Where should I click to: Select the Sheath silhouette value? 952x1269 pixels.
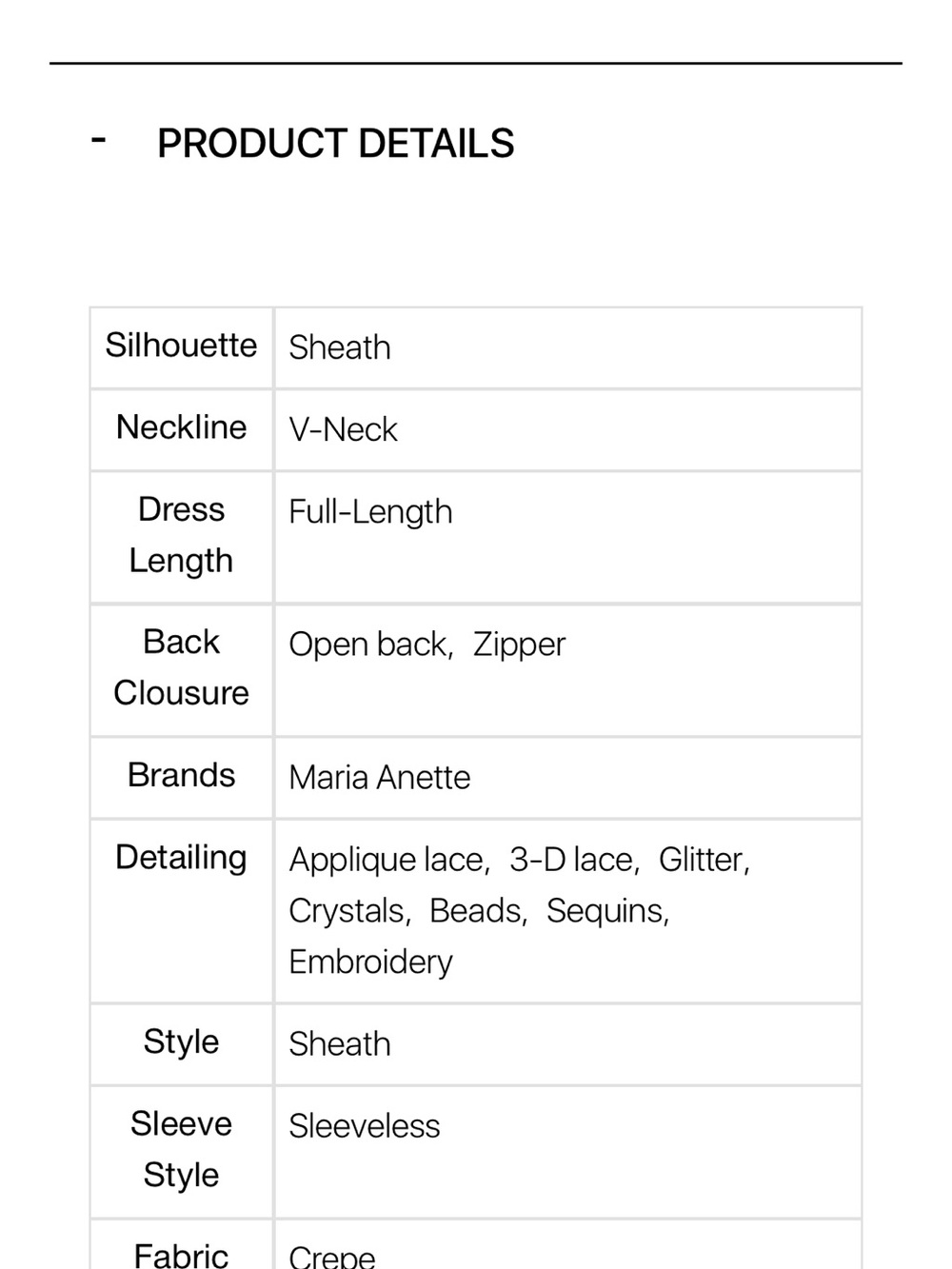340,347
